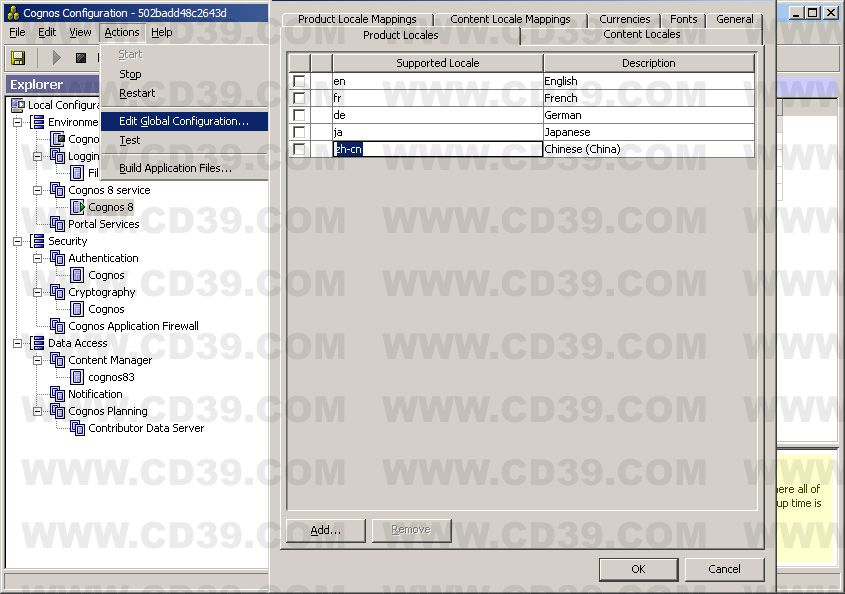Switch to the Currencies tab
The width and height of the screenshot is (845, 594).
[x=625, y=19]
